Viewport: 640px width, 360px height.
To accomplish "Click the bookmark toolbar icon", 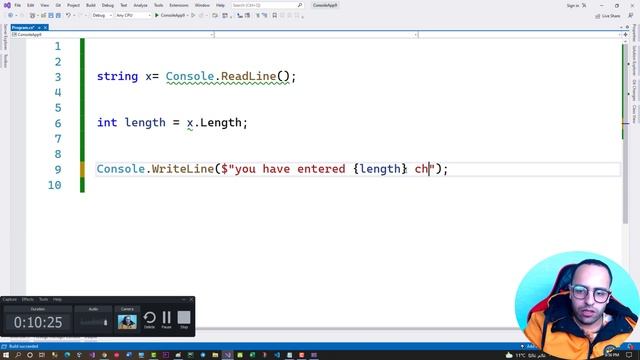I will [274, 15].
